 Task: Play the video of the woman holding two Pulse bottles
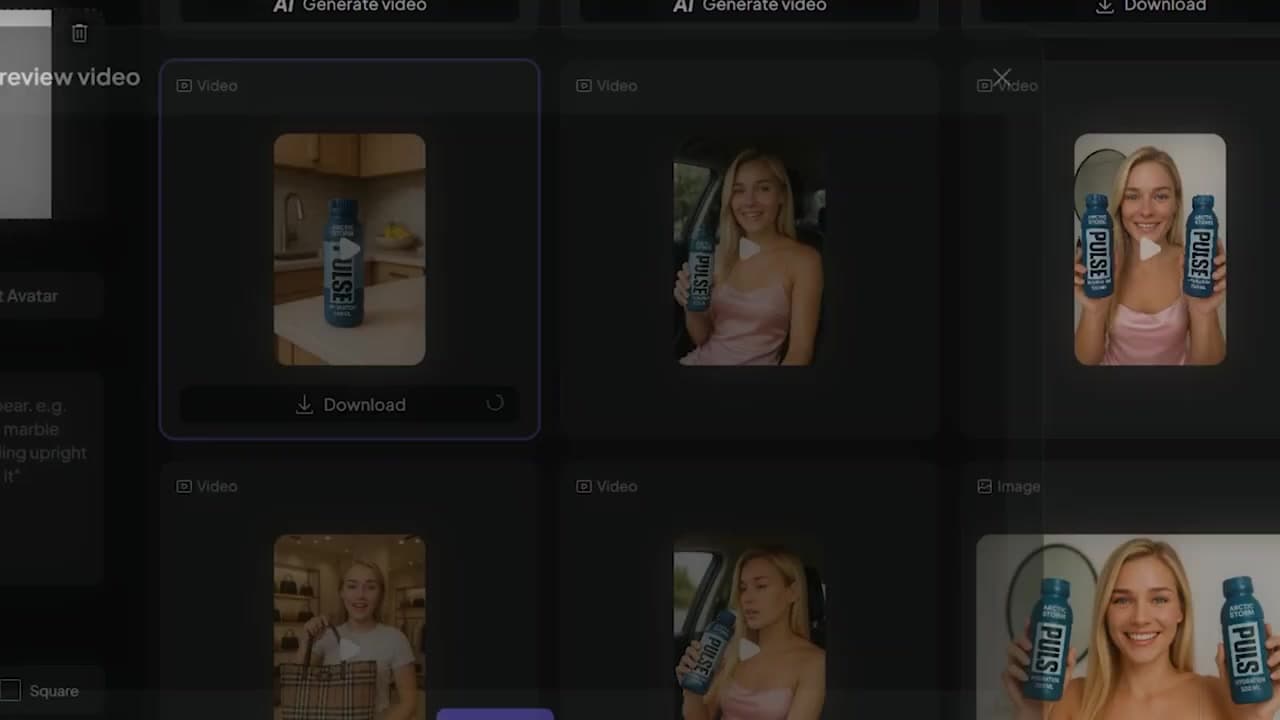point(1150,249)
